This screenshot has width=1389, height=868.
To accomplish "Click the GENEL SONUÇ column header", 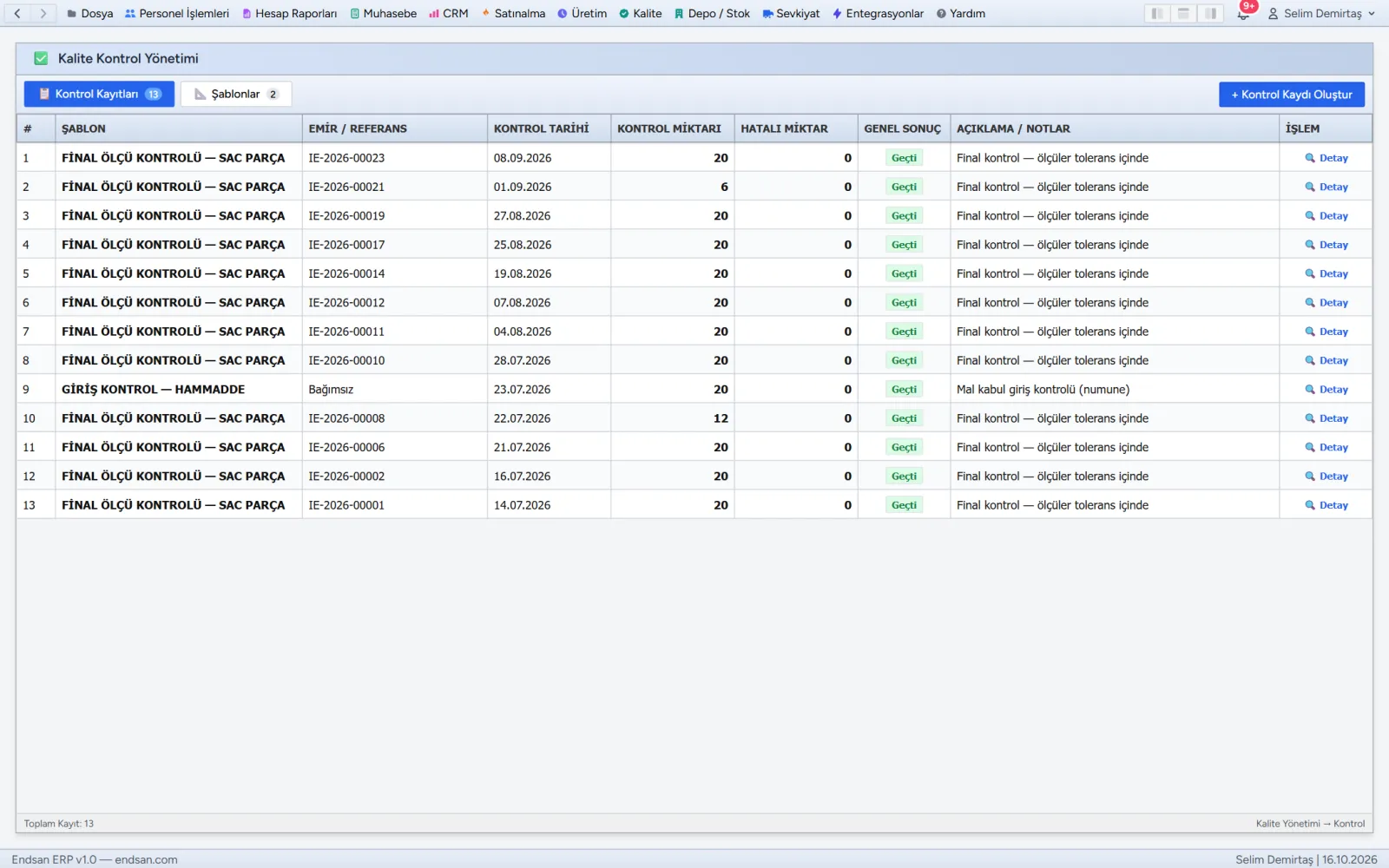I will [x=902, y=128].
